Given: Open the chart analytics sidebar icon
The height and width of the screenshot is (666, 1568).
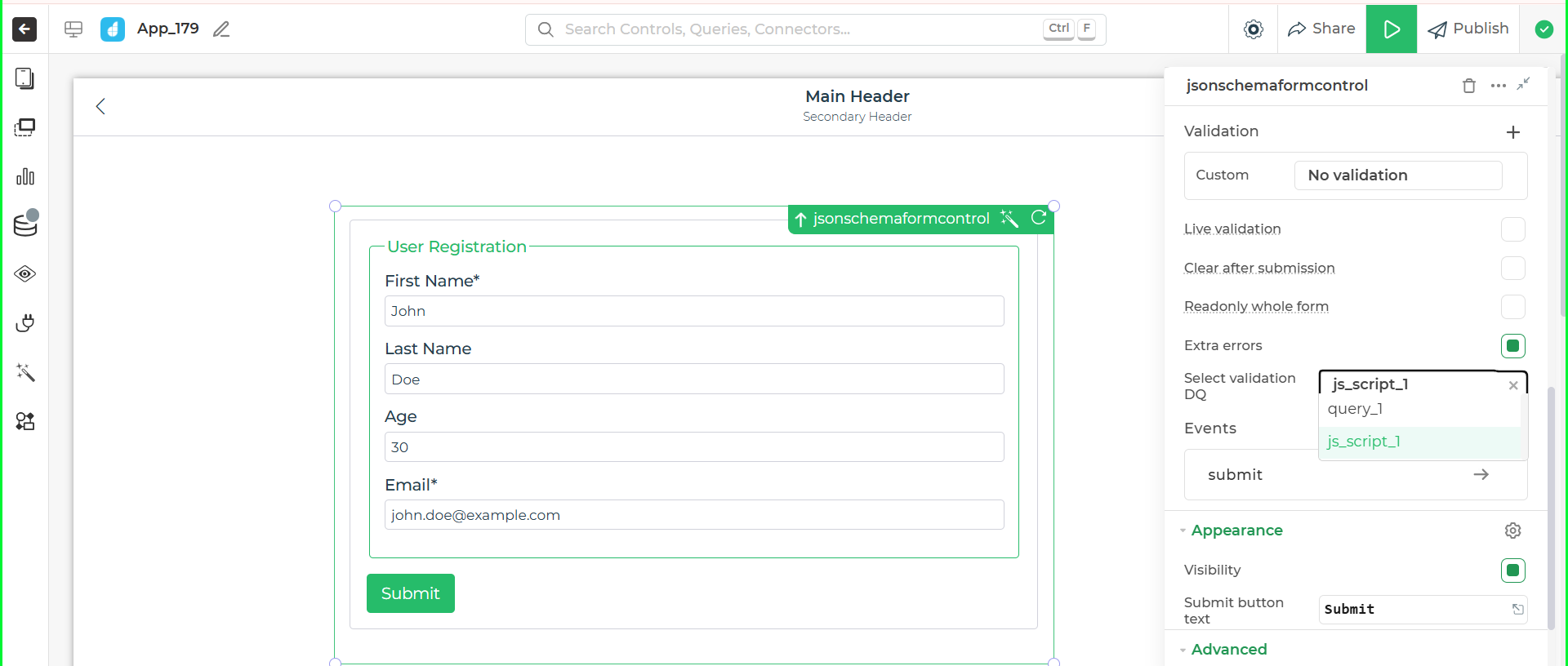Looking at the screenshot, I should (25, 176).
